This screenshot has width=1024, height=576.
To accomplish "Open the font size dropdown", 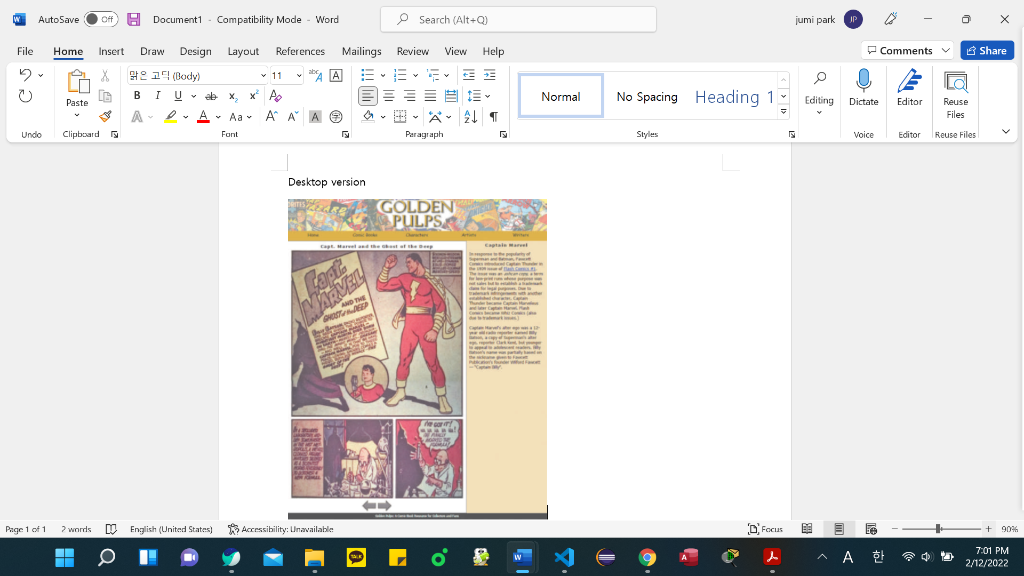I will 299,76.
